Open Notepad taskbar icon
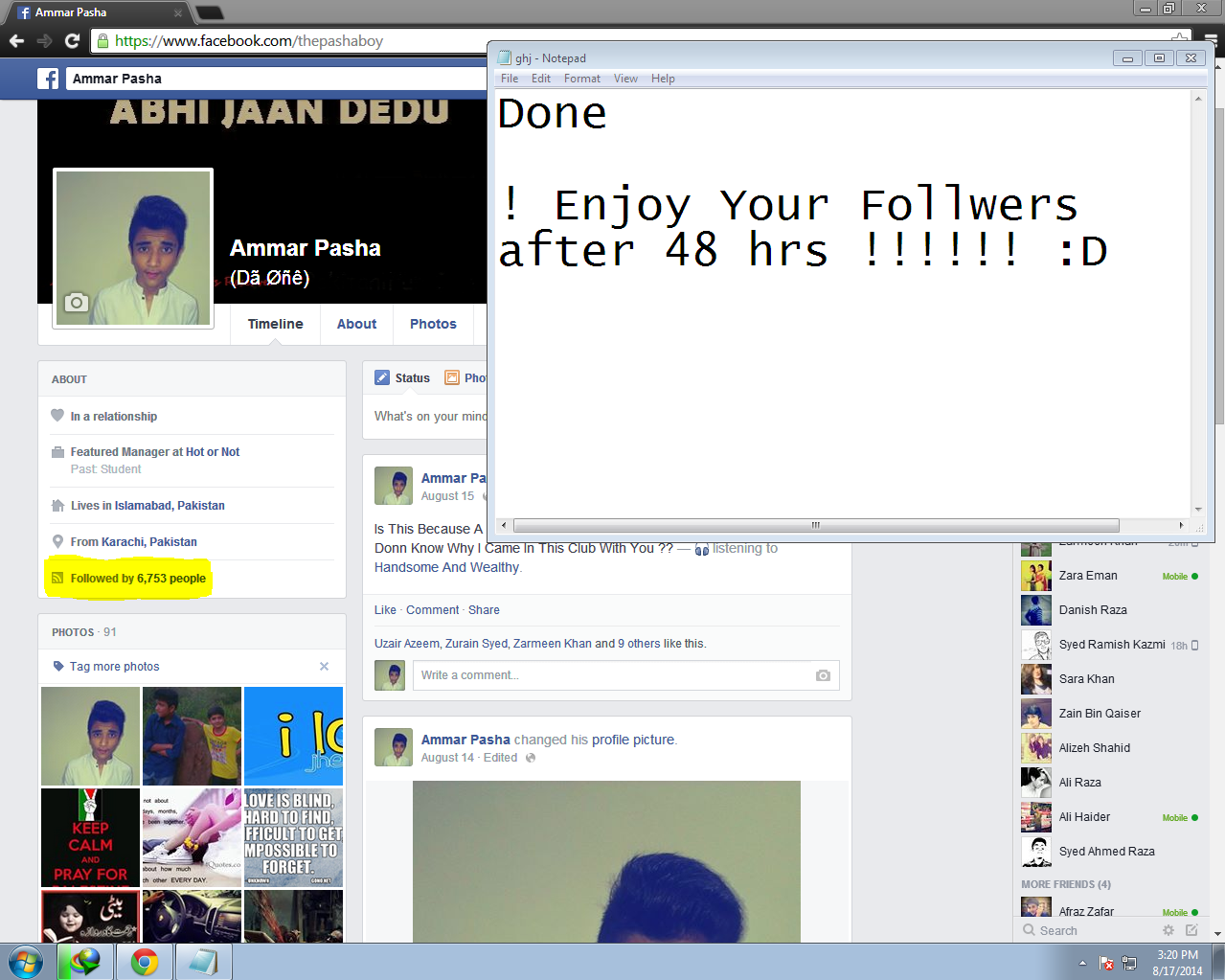The image size is (1225, 980). pos(203,962)
